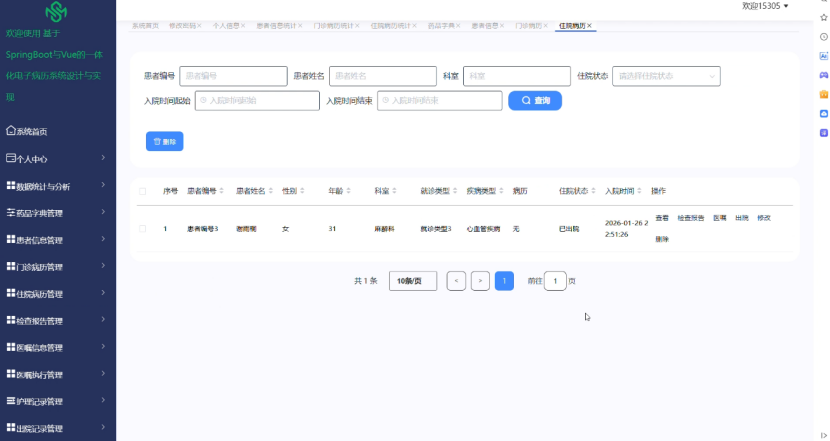Click 出院 in the operations column
Viewport: 830px width, 441px height.
(x=742, y=218)
